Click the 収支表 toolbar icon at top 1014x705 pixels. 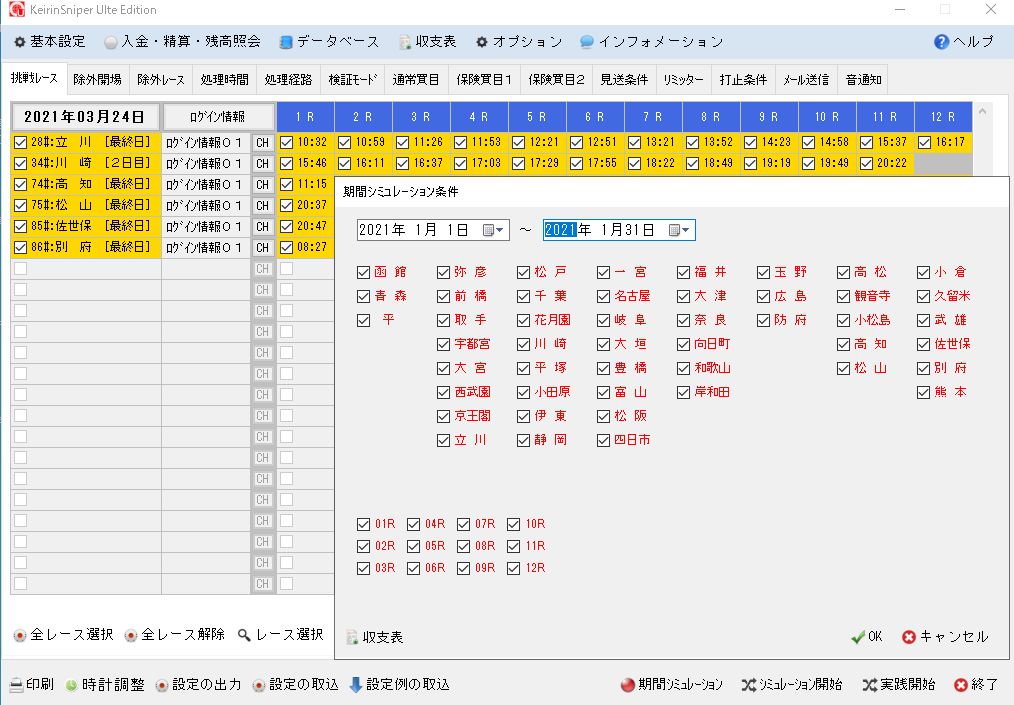coord(405,42)
